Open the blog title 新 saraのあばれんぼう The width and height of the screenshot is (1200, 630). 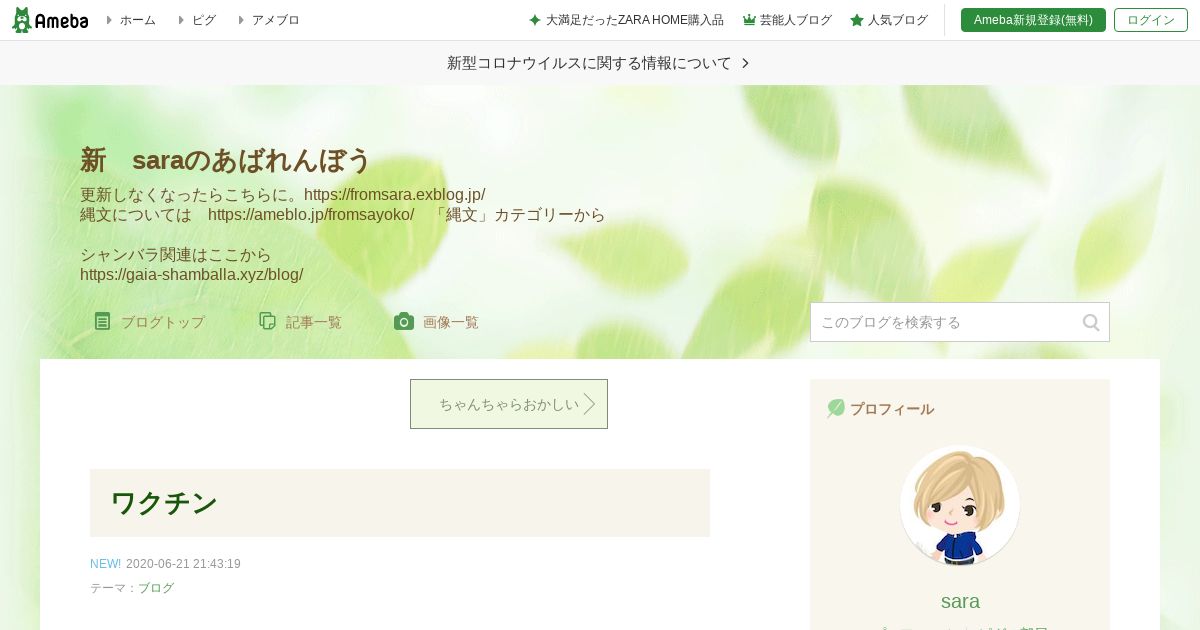(x=225, y=160)
